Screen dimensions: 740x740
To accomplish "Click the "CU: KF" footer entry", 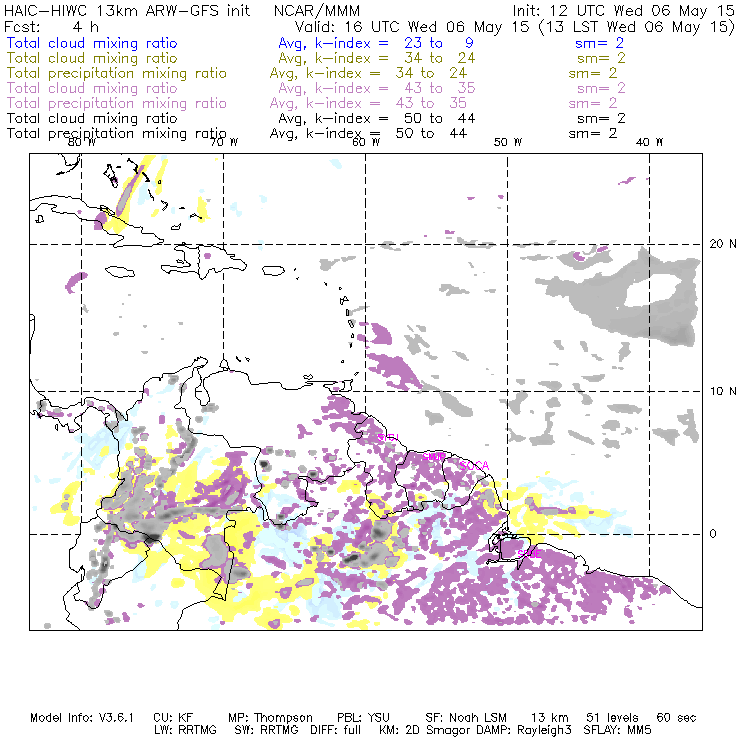I will [x=173, y=718].
